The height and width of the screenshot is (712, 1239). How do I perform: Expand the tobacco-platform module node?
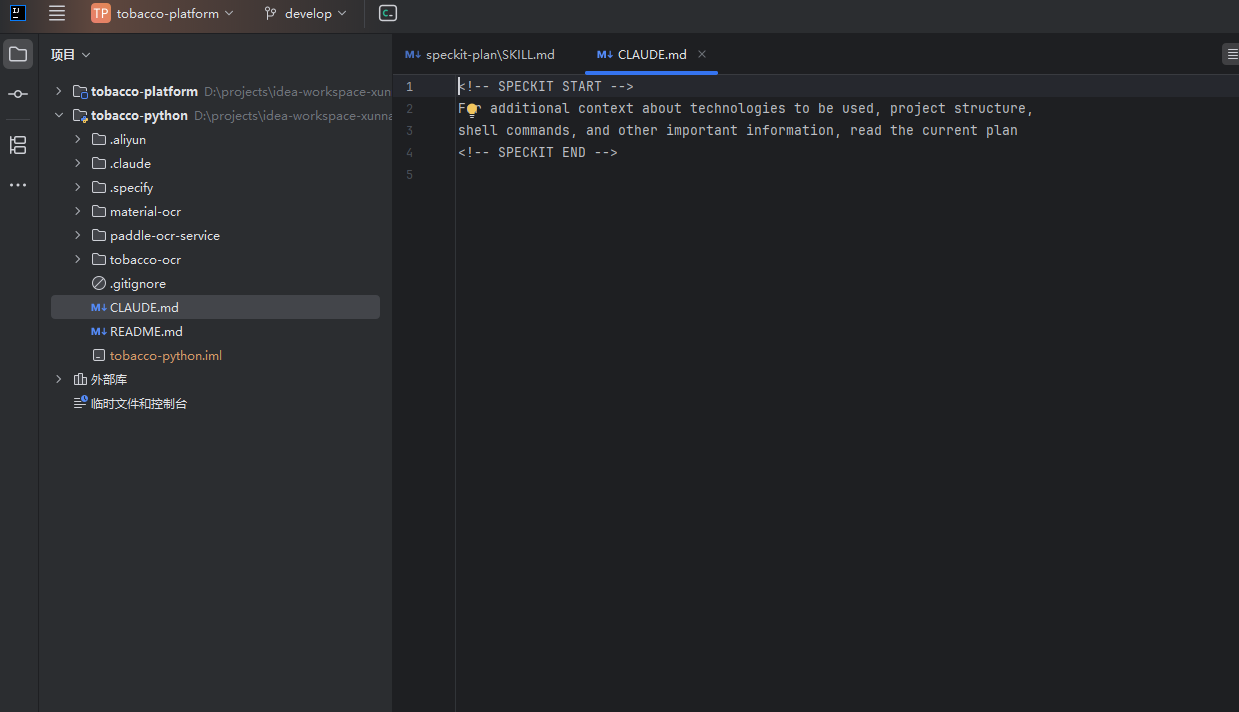click(59, 91)
